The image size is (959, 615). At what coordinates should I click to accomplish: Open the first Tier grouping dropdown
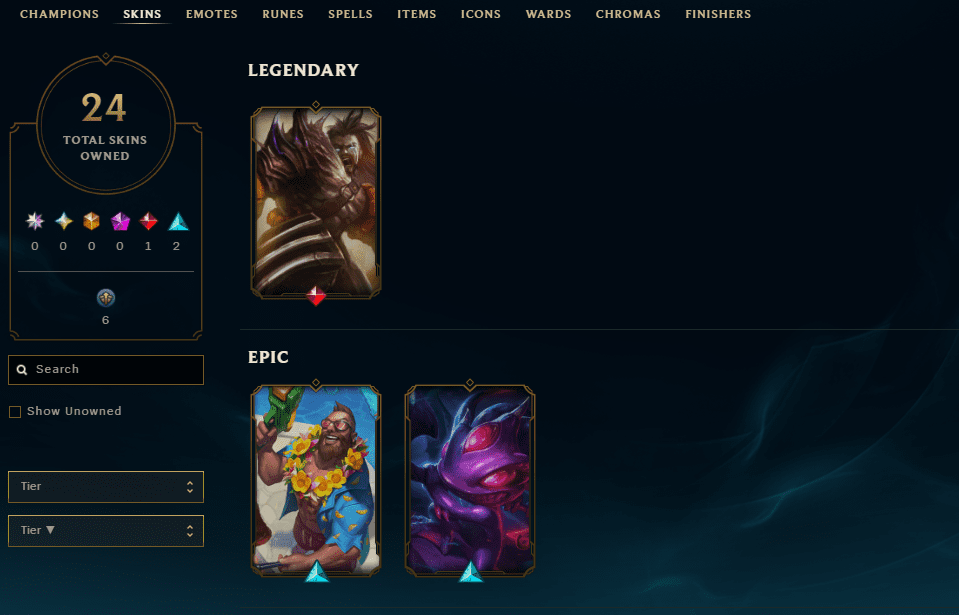(106, 487)
